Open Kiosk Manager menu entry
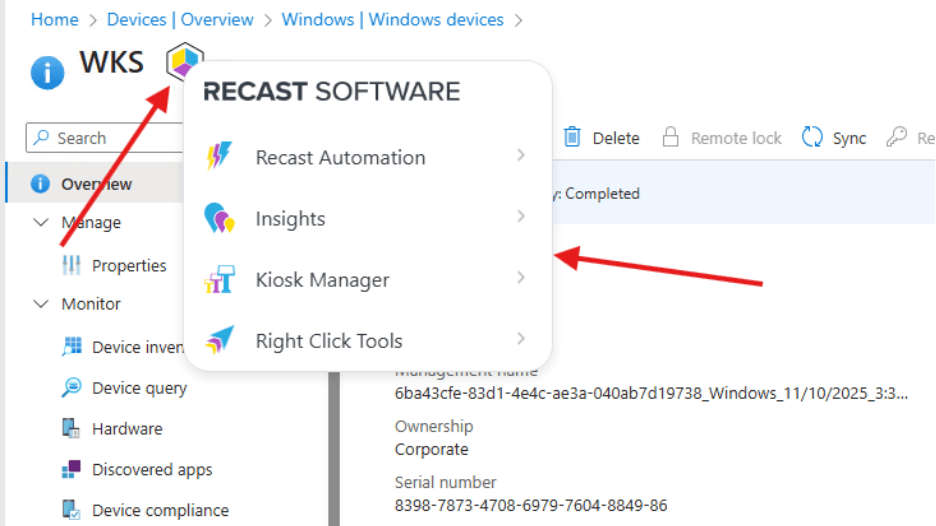936x526 pixels. (367, 279)
